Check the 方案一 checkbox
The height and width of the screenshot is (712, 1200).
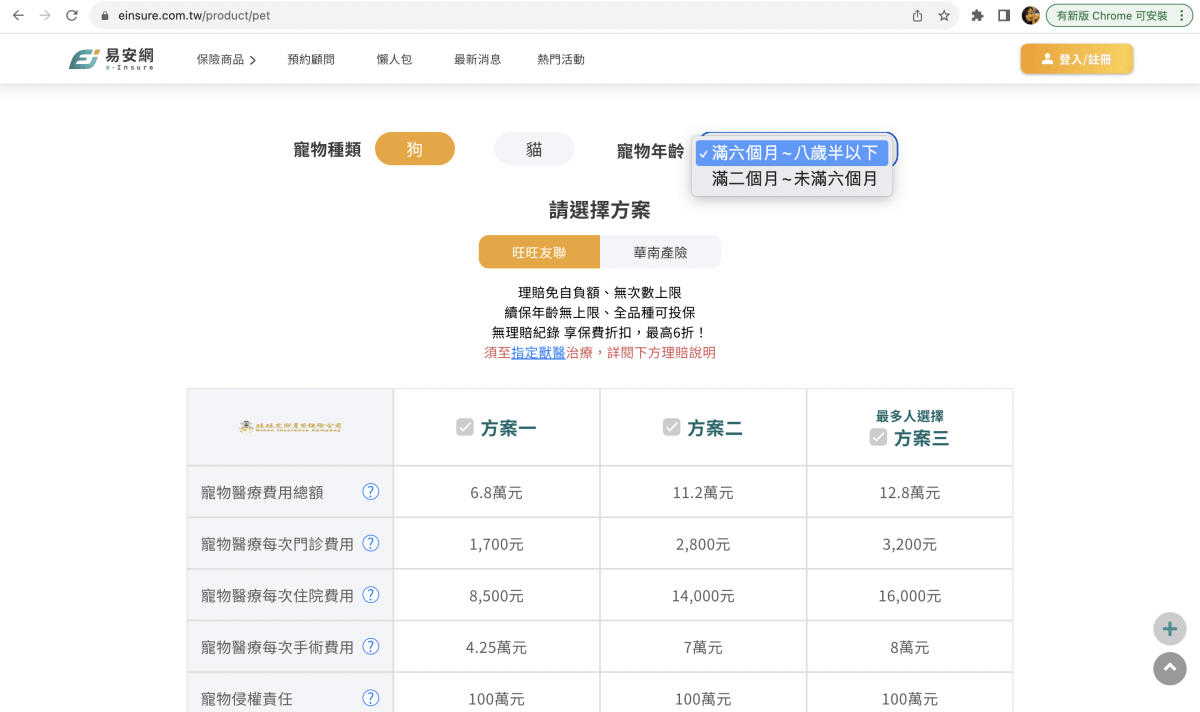click(465, 426)
